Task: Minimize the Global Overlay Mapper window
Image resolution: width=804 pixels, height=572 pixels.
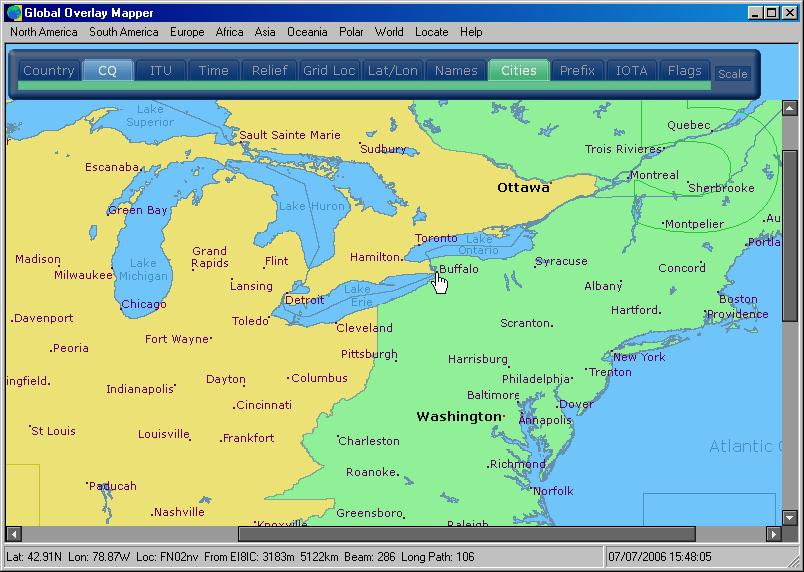Action: click(754, 13)
